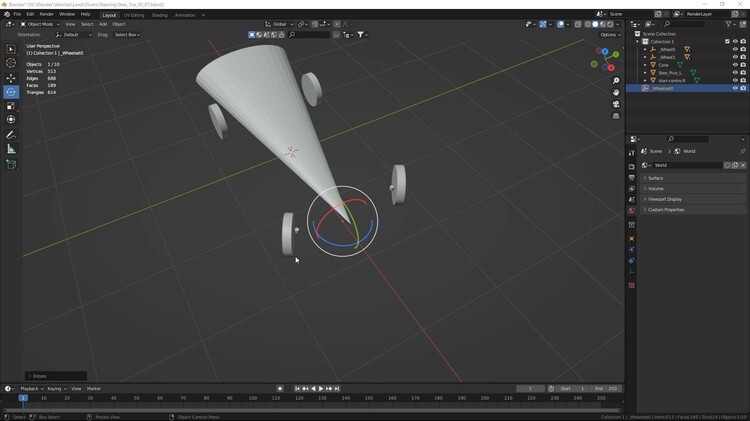Select the Measure tool
The height and width of the screenshot is (421, 750).
[x=11, y=149]
